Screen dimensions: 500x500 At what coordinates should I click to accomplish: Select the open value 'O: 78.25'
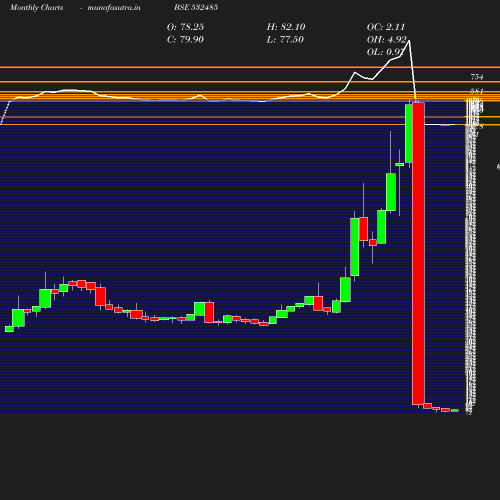click(x=185, y=27)
